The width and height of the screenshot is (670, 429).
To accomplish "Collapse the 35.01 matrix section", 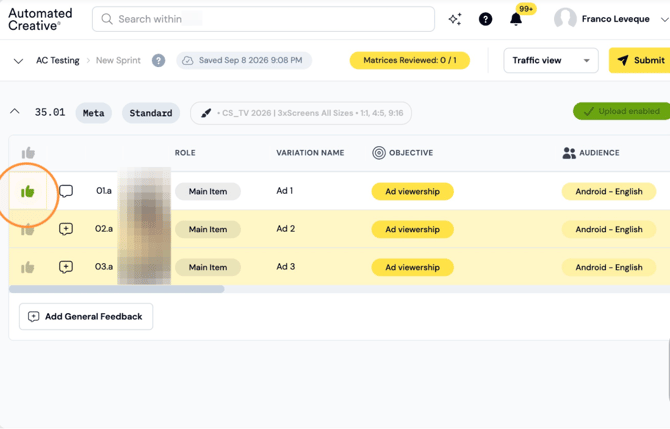I will click(x=15, y=112).
